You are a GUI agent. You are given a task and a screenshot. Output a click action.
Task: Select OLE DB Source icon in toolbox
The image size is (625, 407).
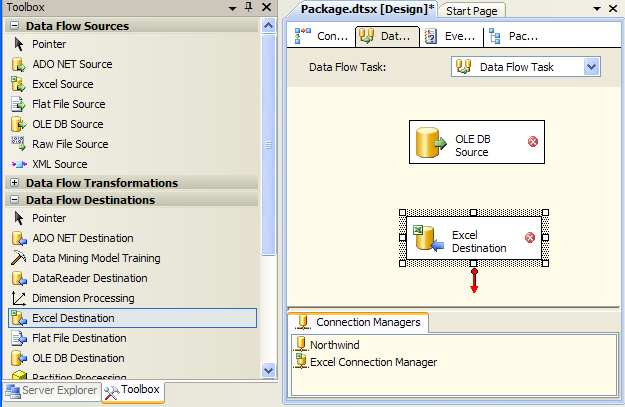(18, 124)
